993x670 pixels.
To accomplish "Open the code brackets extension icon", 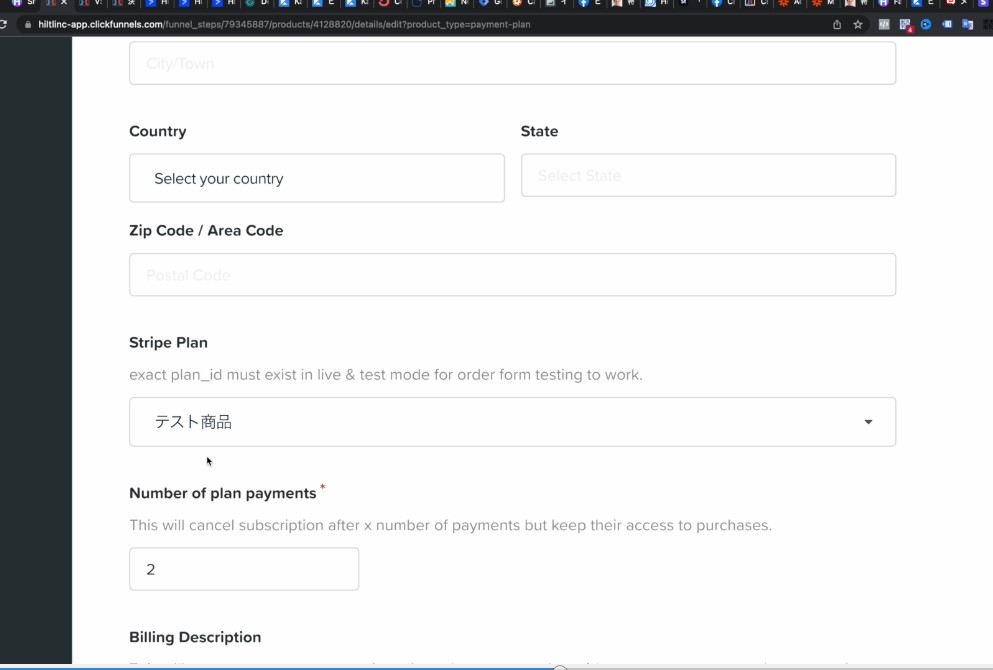I will click(x=884, y=25).
